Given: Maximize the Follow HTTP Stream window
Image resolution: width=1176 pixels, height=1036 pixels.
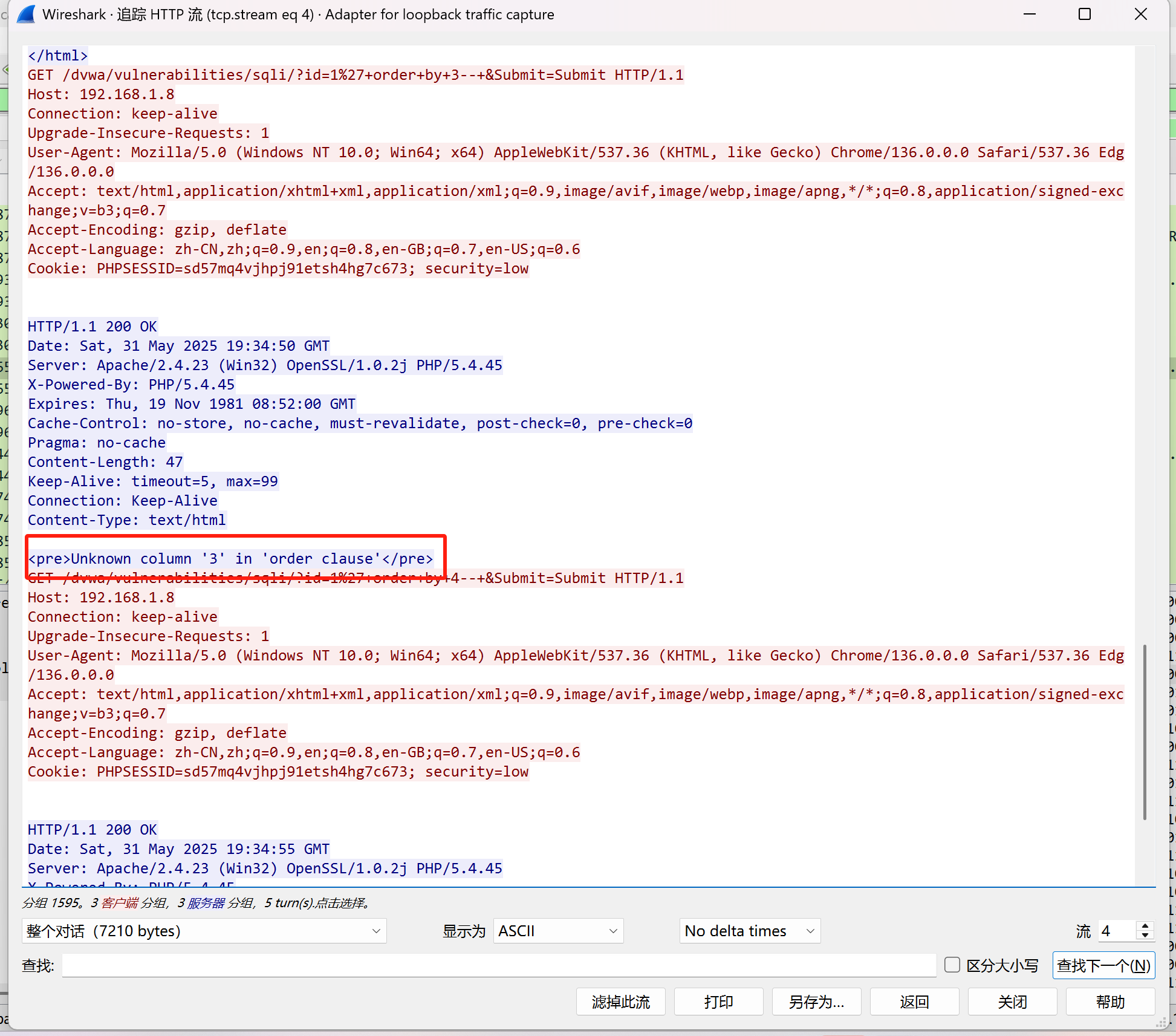Looking at the screenshot, I should pos(1085,14).
